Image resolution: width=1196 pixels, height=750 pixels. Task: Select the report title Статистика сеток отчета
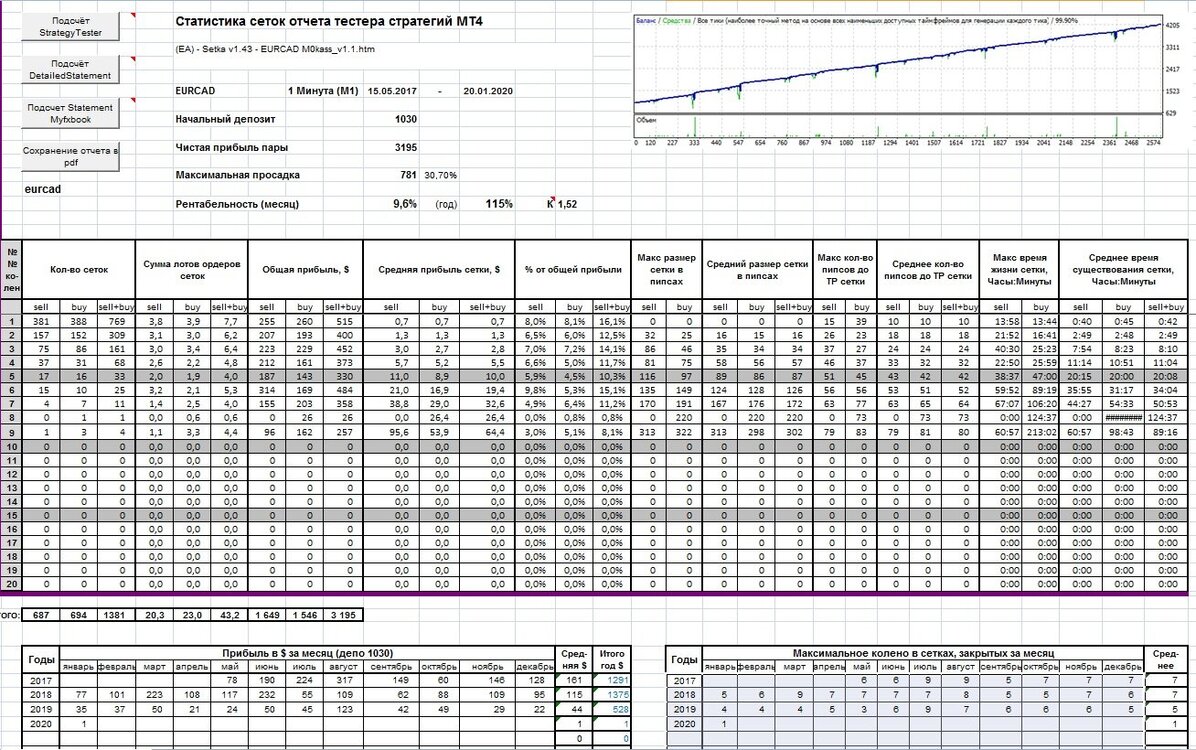click(329, 21)
